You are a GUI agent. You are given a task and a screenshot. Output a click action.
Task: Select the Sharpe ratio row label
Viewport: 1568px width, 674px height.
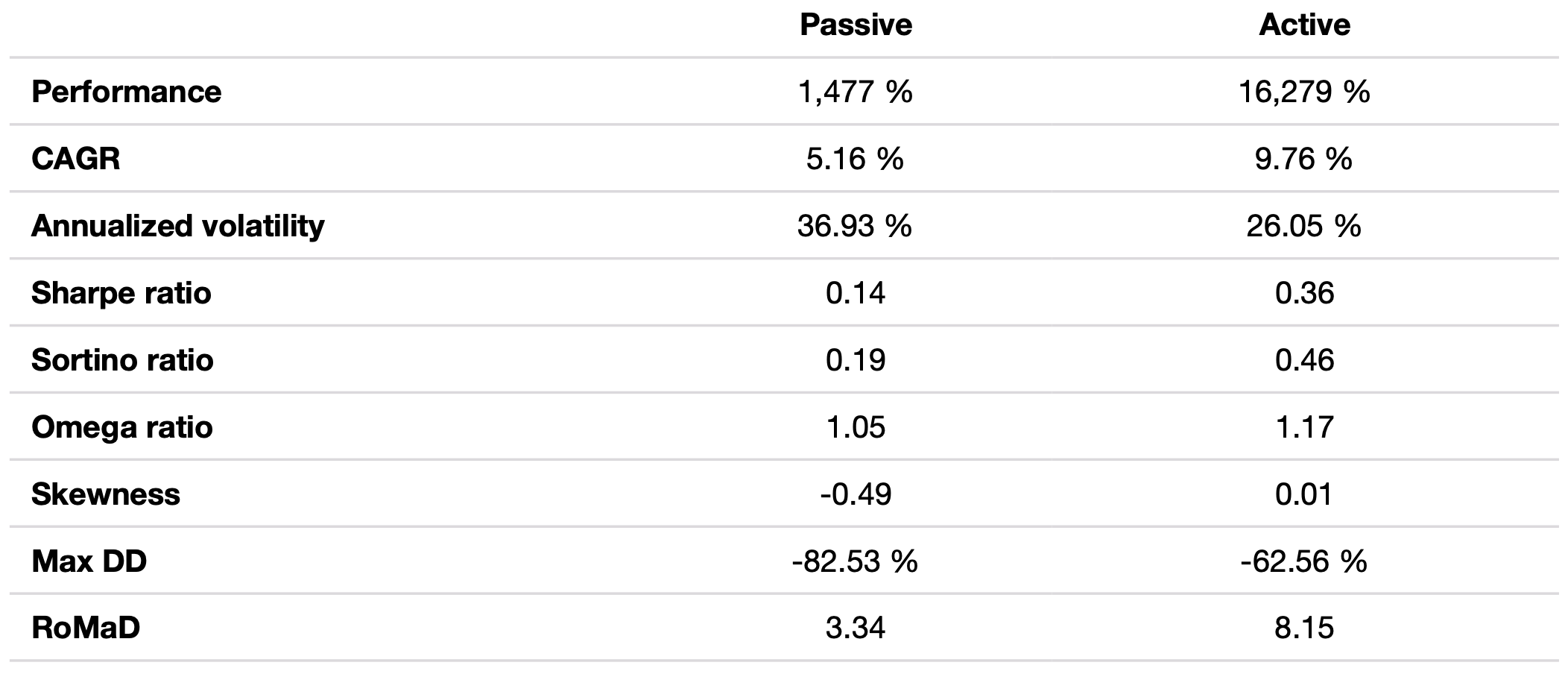point(121,293)
